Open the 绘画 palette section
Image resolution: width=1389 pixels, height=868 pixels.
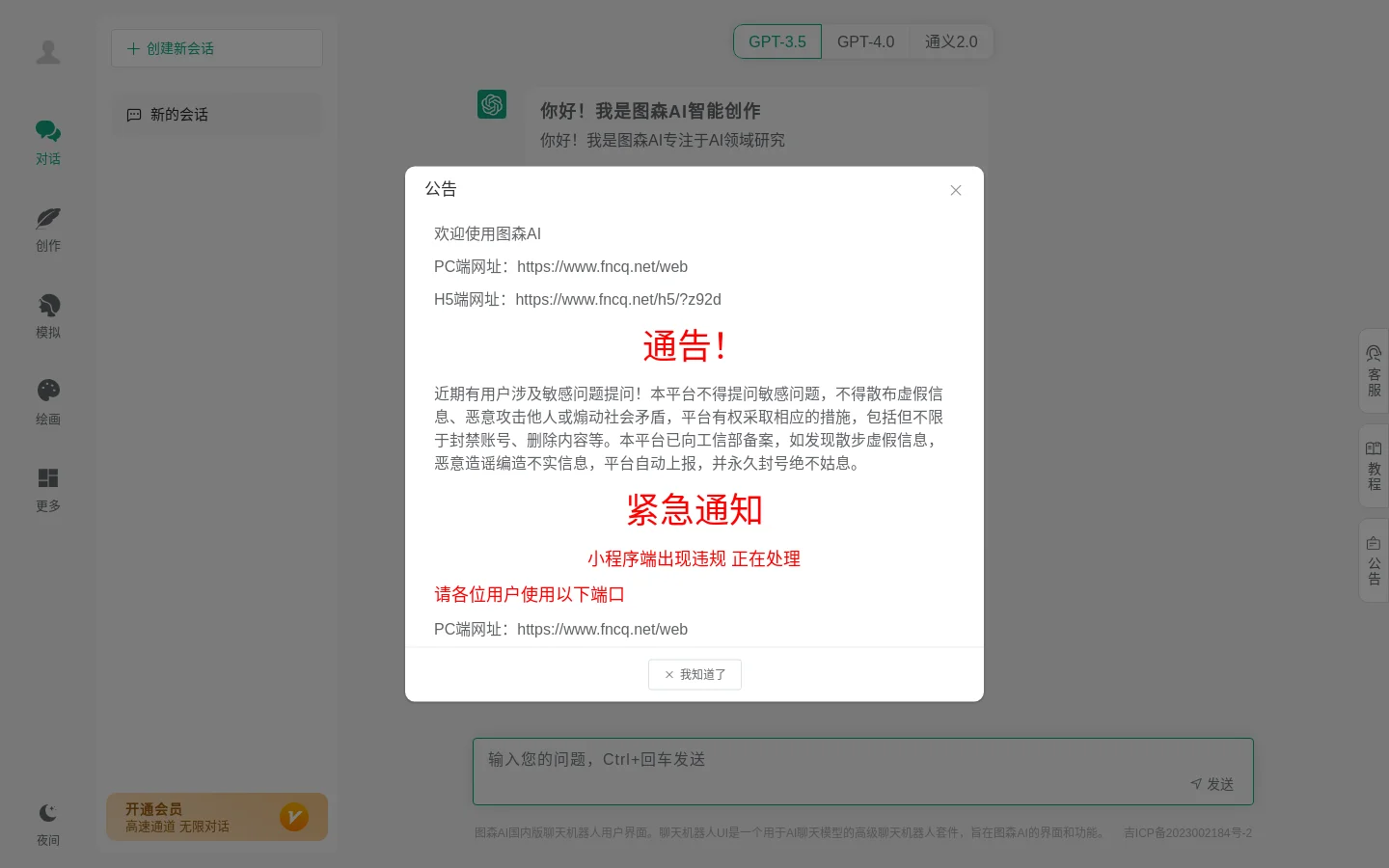coord(48,403)
